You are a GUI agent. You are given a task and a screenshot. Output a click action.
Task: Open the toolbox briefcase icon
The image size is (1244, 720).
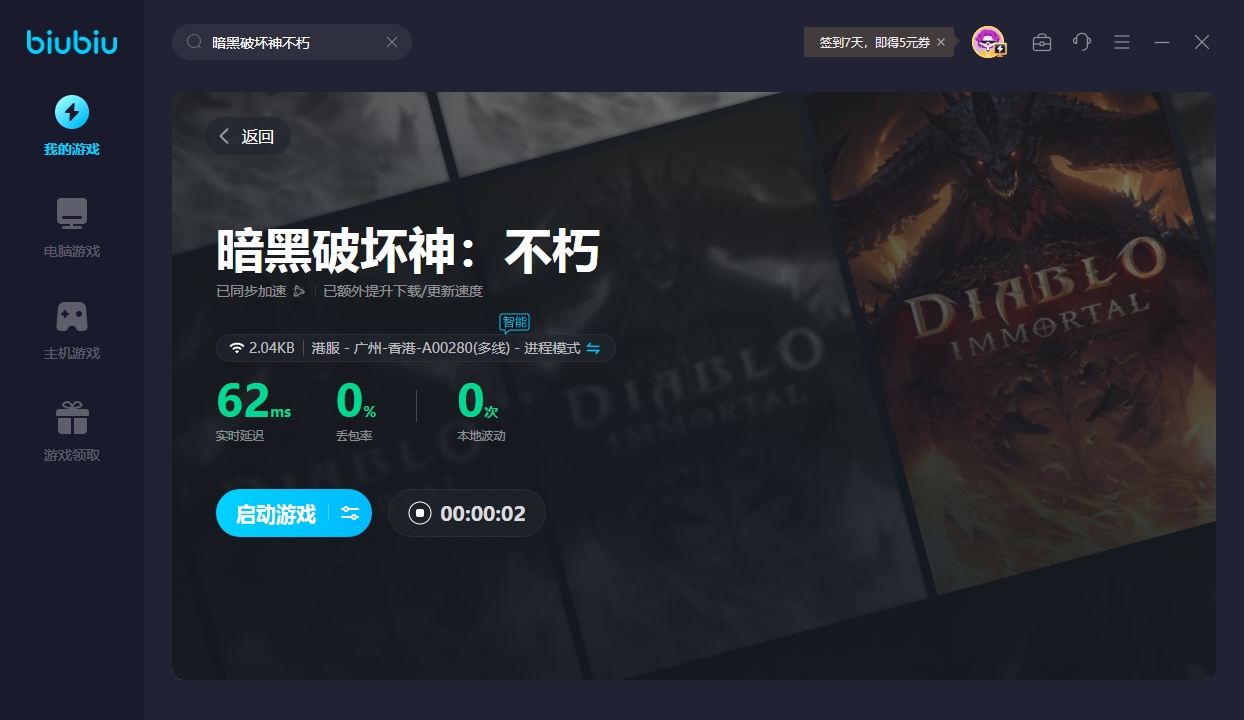[x=1042, y=42]
